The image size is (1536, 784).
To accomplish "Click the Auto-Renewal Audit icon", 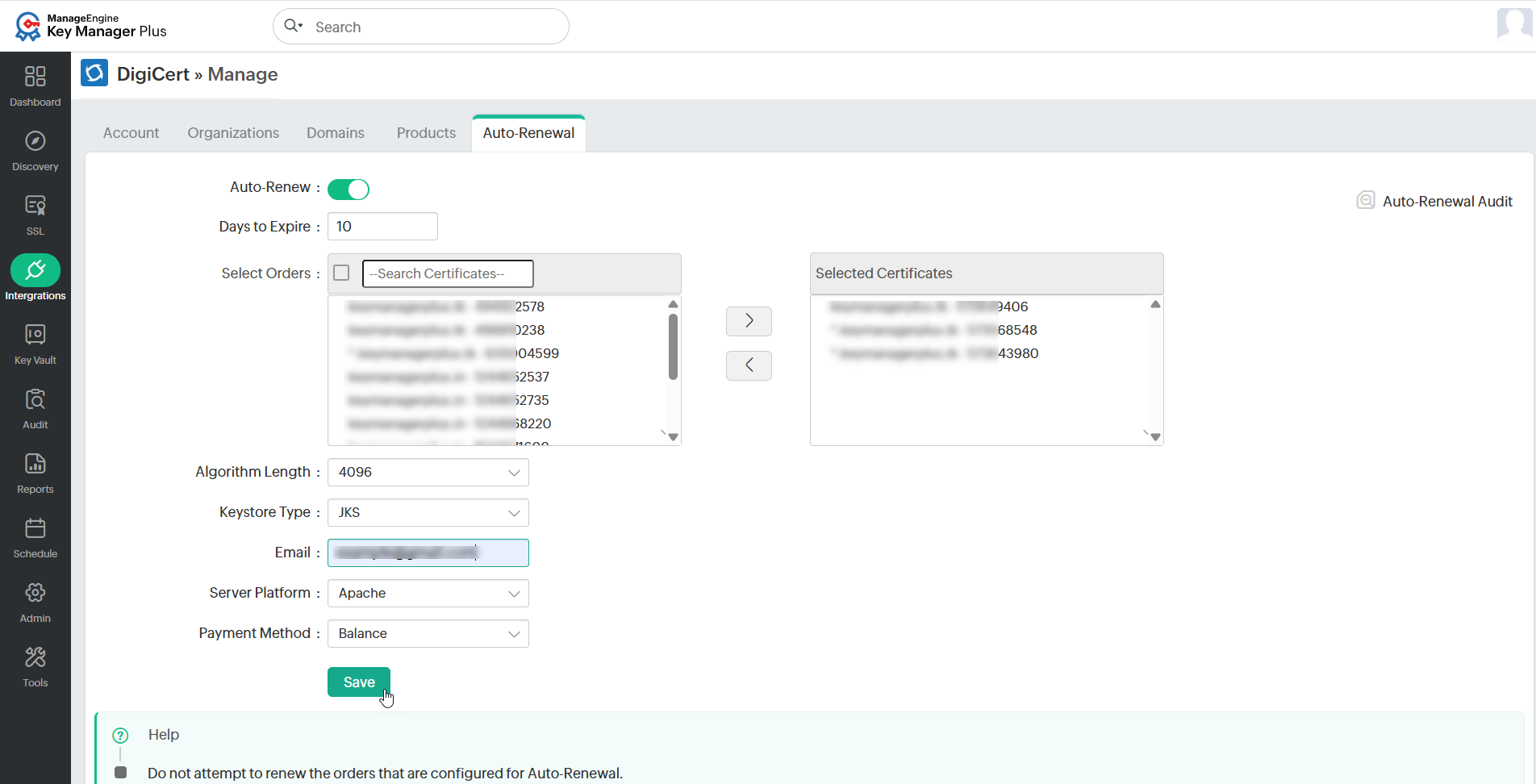I will (x=1366, y=201).
